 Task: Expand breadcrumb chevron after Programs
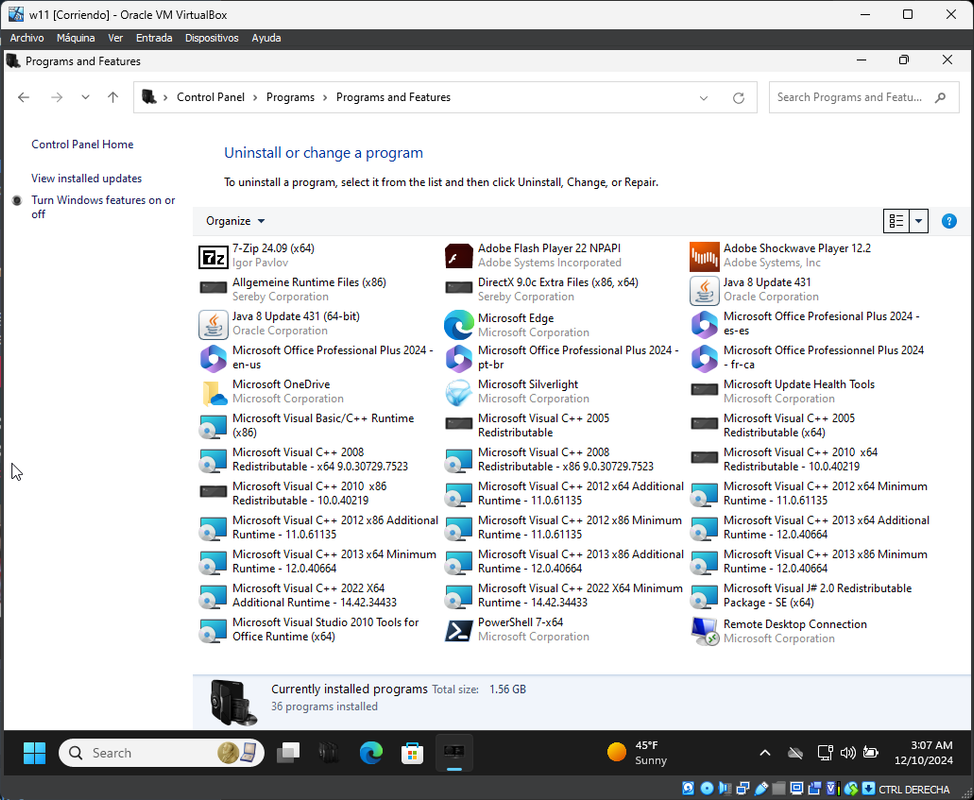(325, 98)
